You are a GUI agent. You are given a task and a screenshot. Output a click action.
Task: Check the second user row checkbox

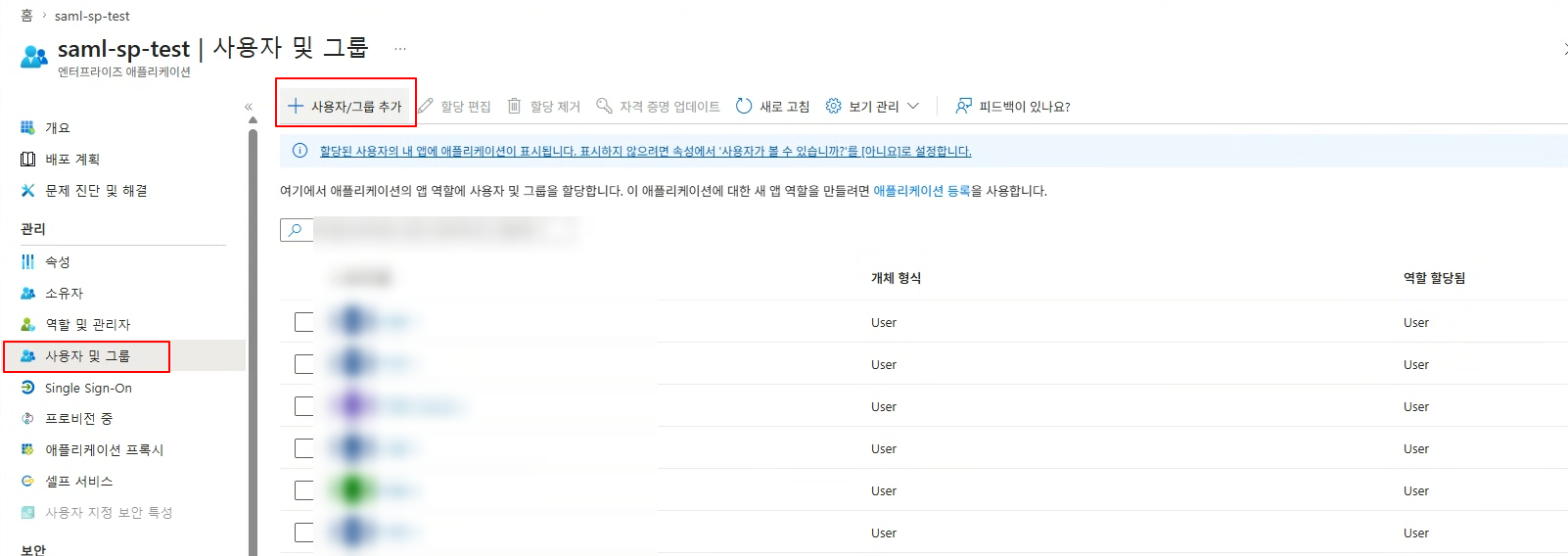(304, 364)
